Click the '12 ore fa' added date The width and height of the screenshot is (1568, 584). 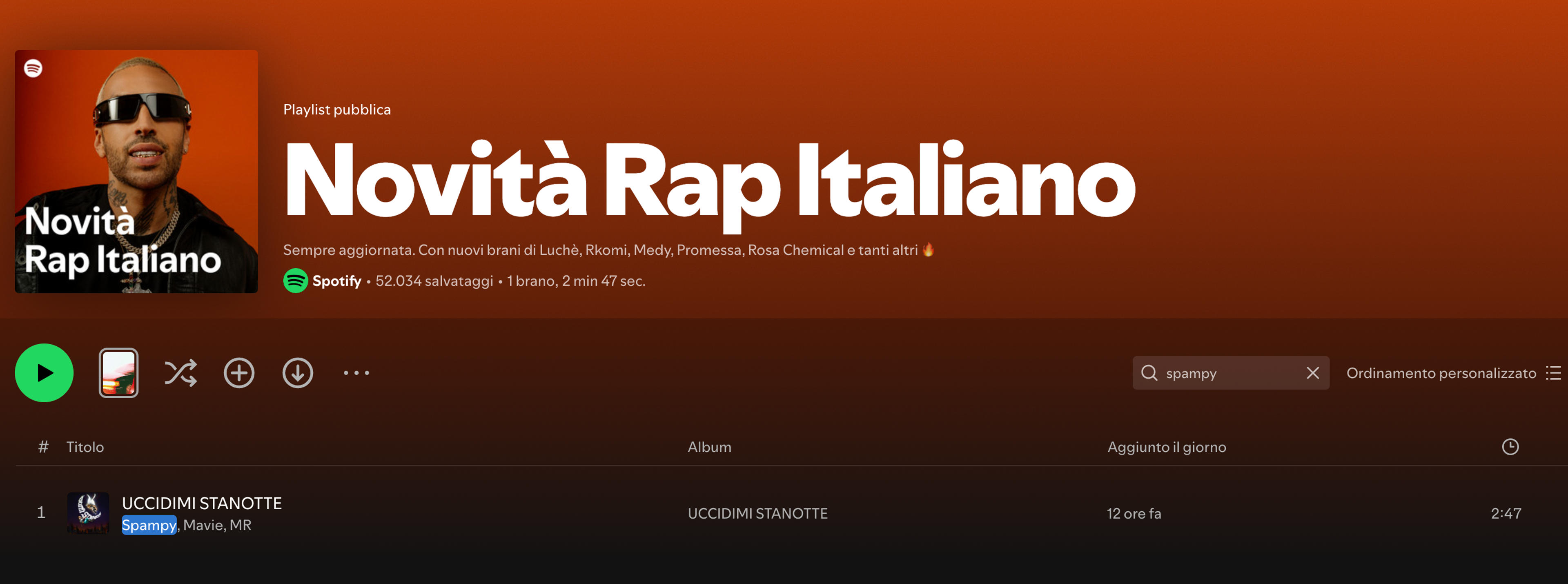click(1134, 513)
